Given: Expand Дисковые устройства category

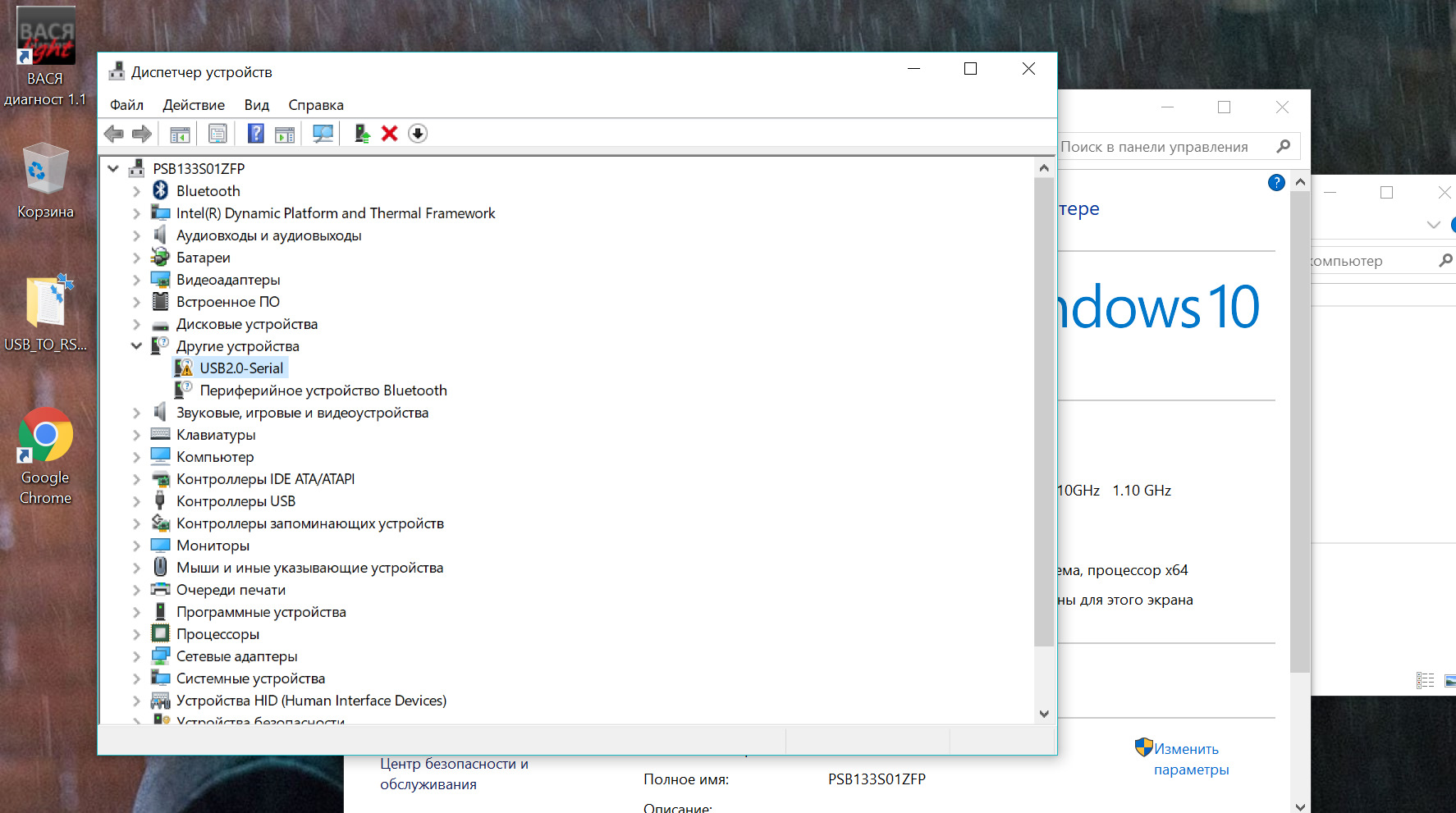Looking at the screenshot, I should point(136,324).
